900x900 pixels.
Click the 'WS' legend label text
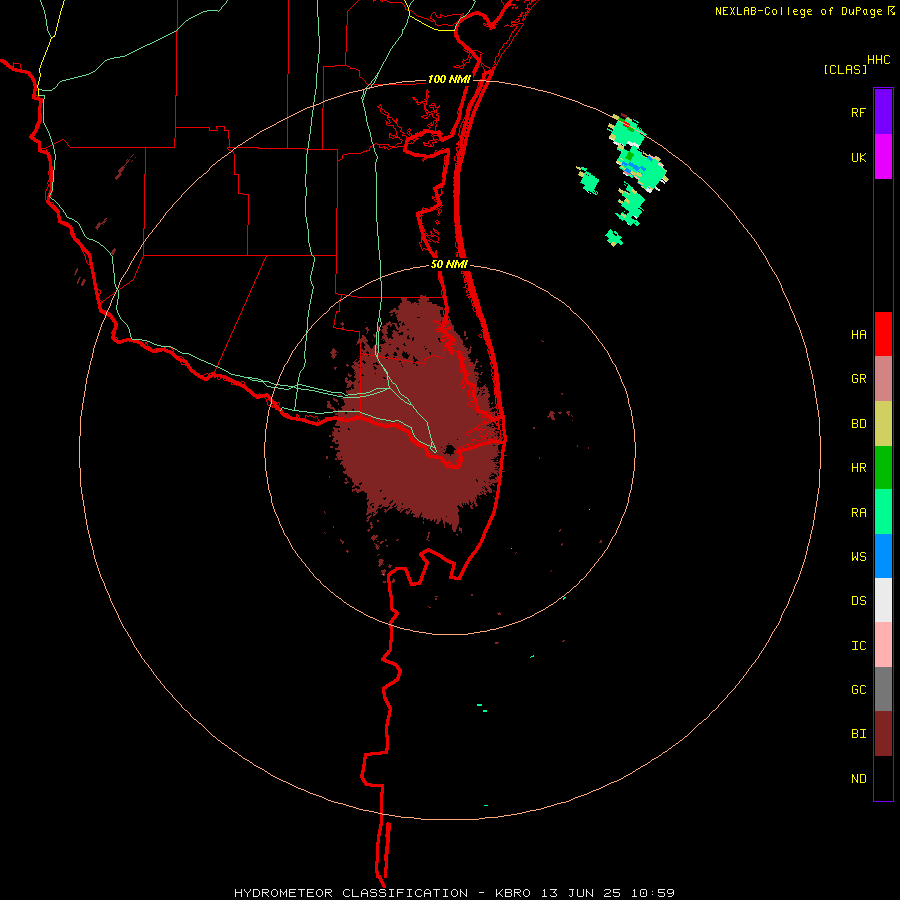(x=858, y=557)
